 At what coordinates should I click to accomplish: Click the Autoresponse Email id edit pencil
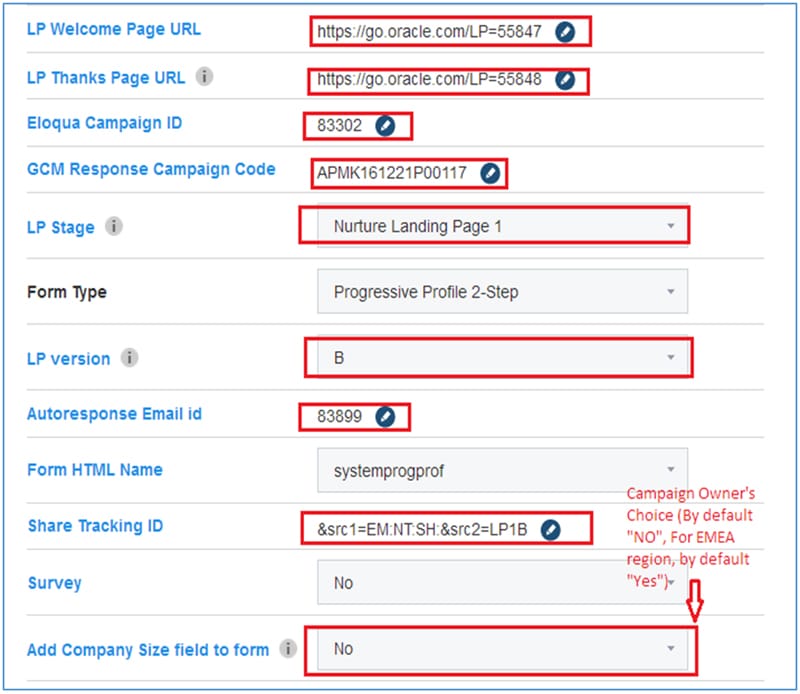(385, 416)
